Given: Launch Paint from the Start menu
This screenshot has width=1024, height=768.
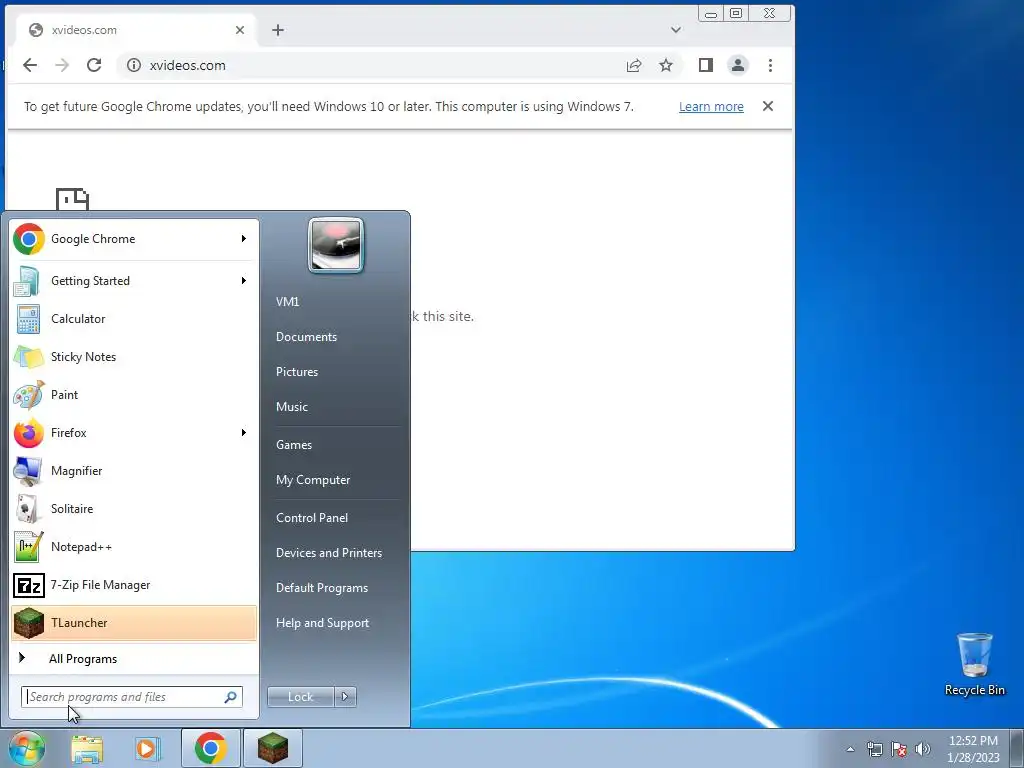Looking at the screenshot, I should [x=134, y=394].
